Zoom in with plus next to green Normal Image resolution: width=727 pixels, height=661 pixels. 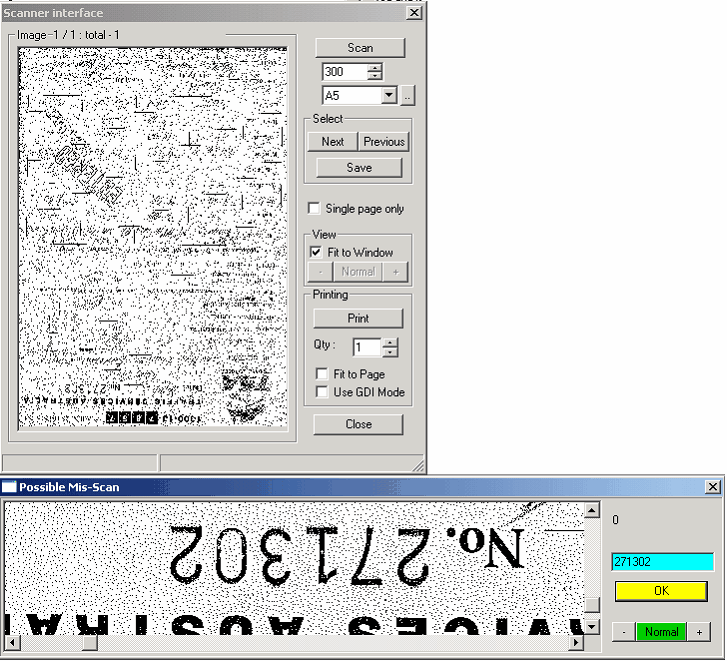coord(698,632)
